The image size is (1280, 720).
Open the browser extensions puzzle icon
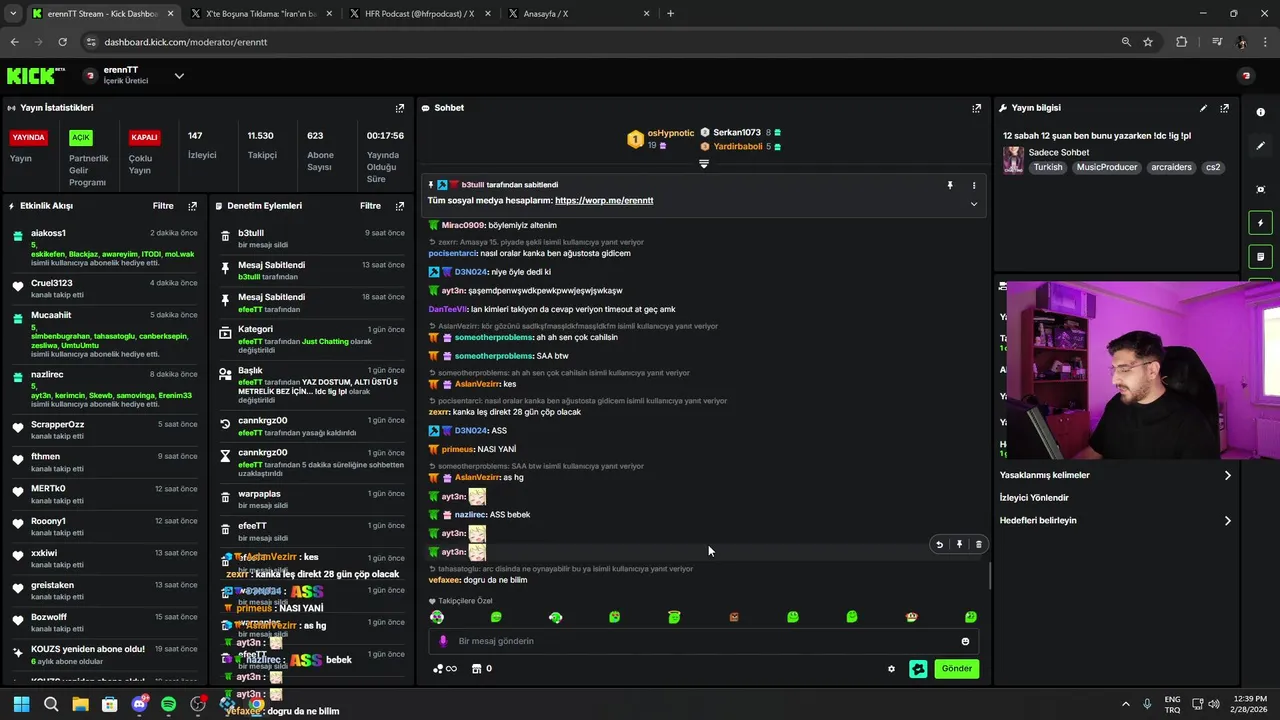1182,42
